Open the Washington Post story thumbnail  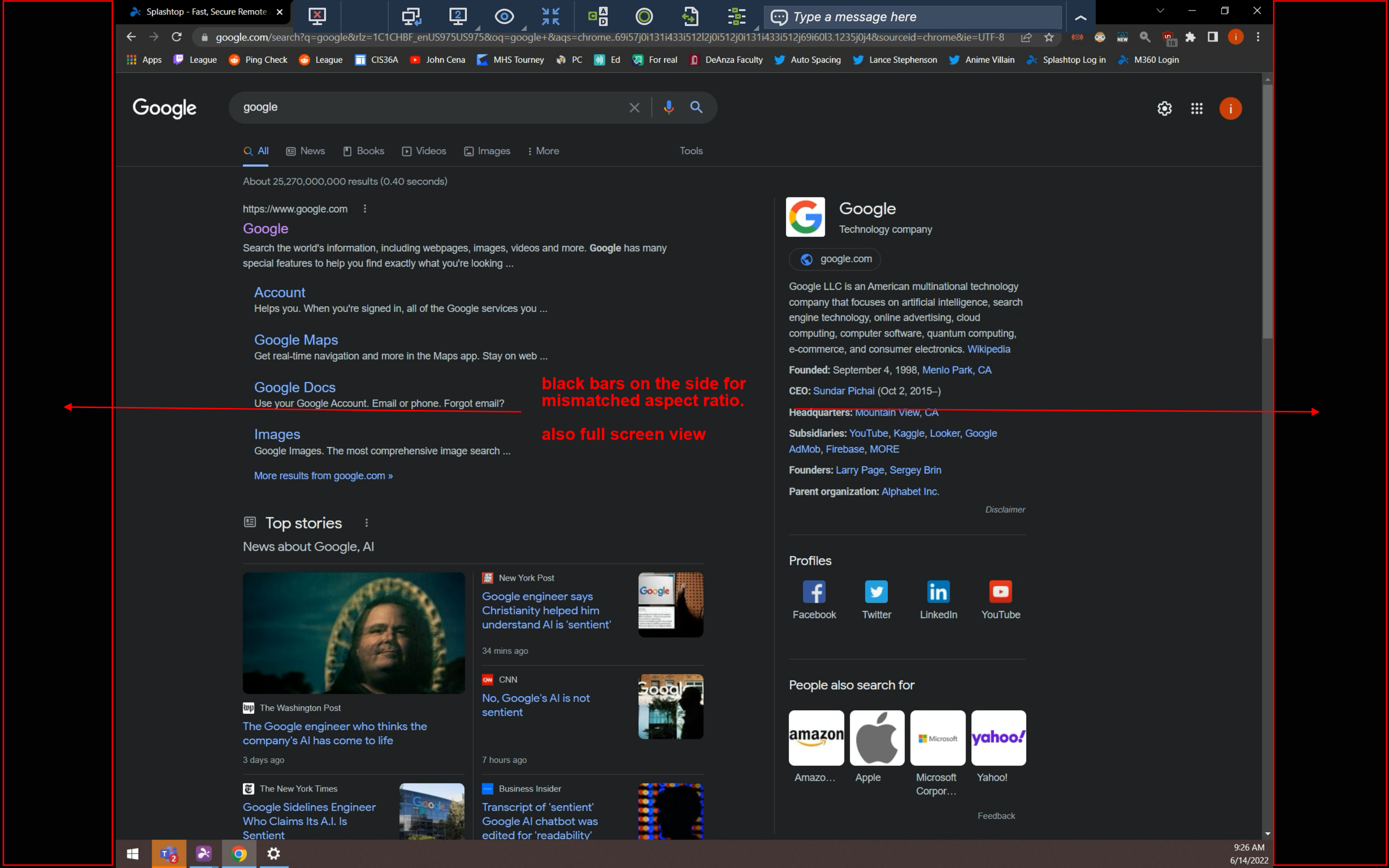pyautogui.click(x=354, y=633)
